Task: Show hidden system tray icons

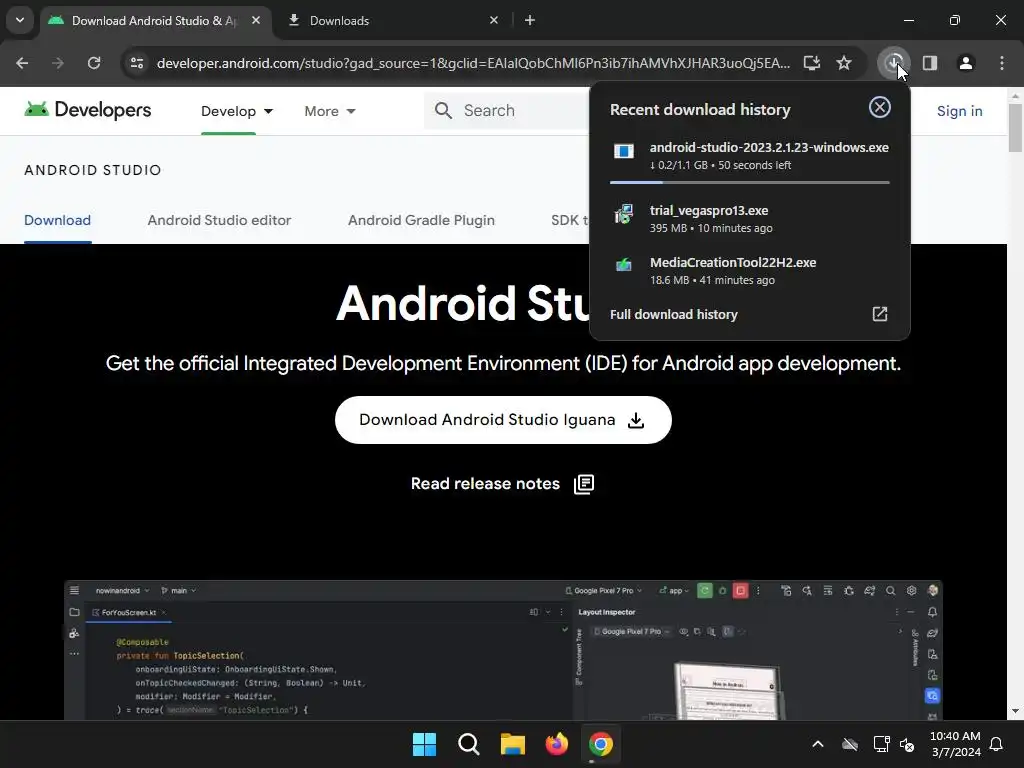Action: tap(818, 744)
